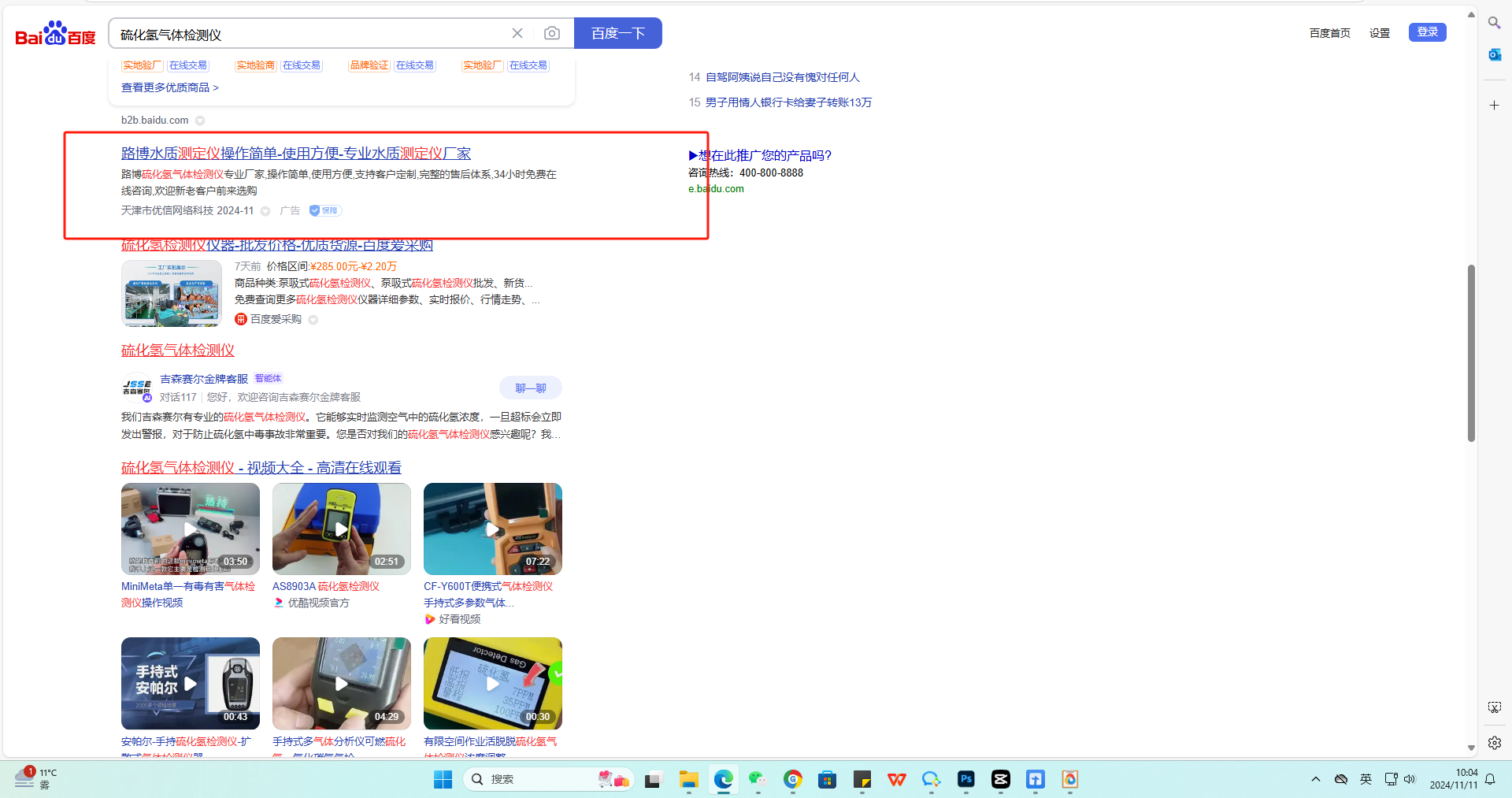Viewport: 1512px width, 798px height.
Task: Click the 登录 button
Action: [x=1427, y=32]
